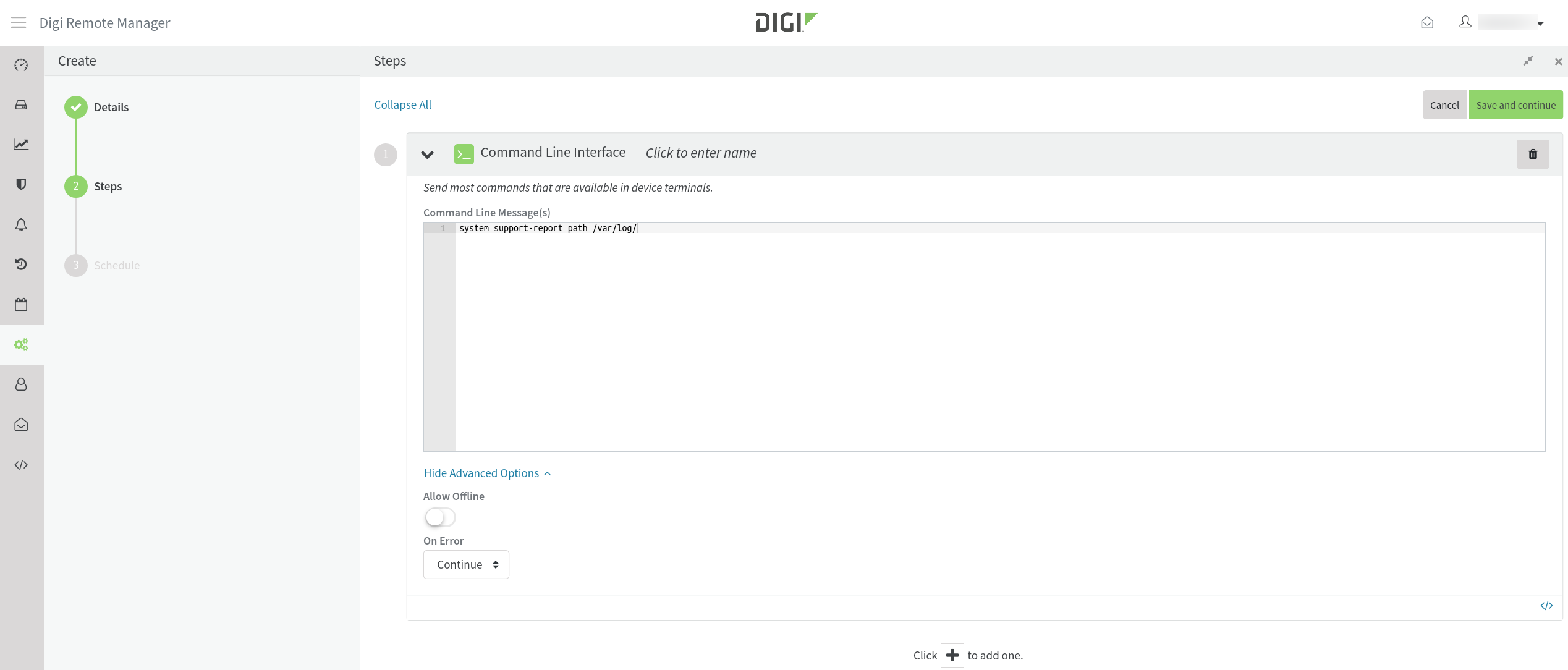Open the Alerts bell icon in sidebar
The width and height of the screenshot is (1568, 670).
[x=21, y=224]
